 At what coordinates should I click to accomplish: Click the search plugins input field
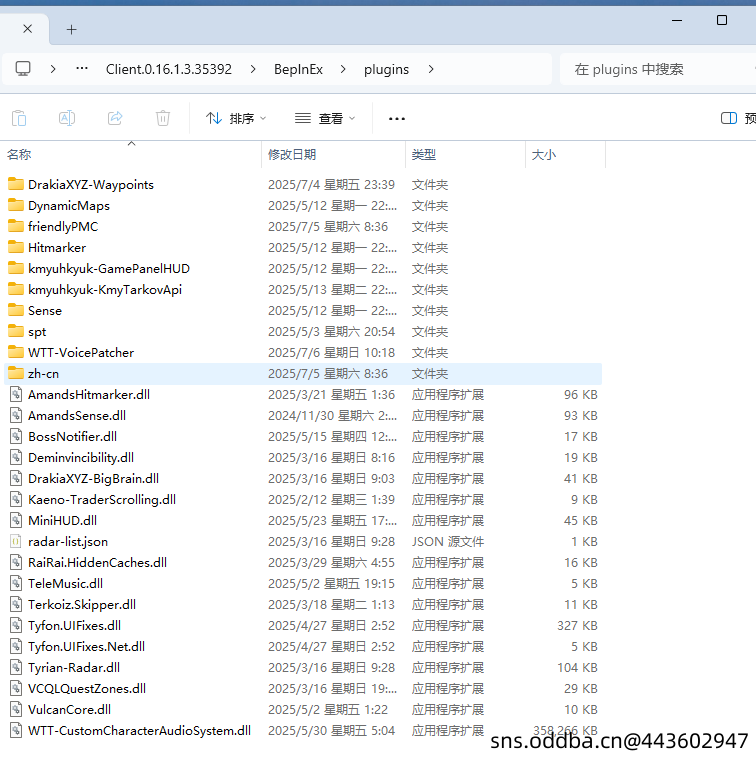(657, 69)
